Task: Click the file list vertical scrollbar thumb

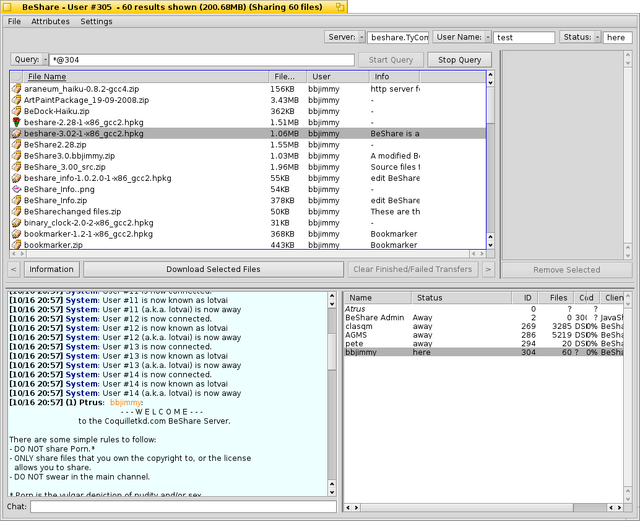Action: (x=491, y=105)
